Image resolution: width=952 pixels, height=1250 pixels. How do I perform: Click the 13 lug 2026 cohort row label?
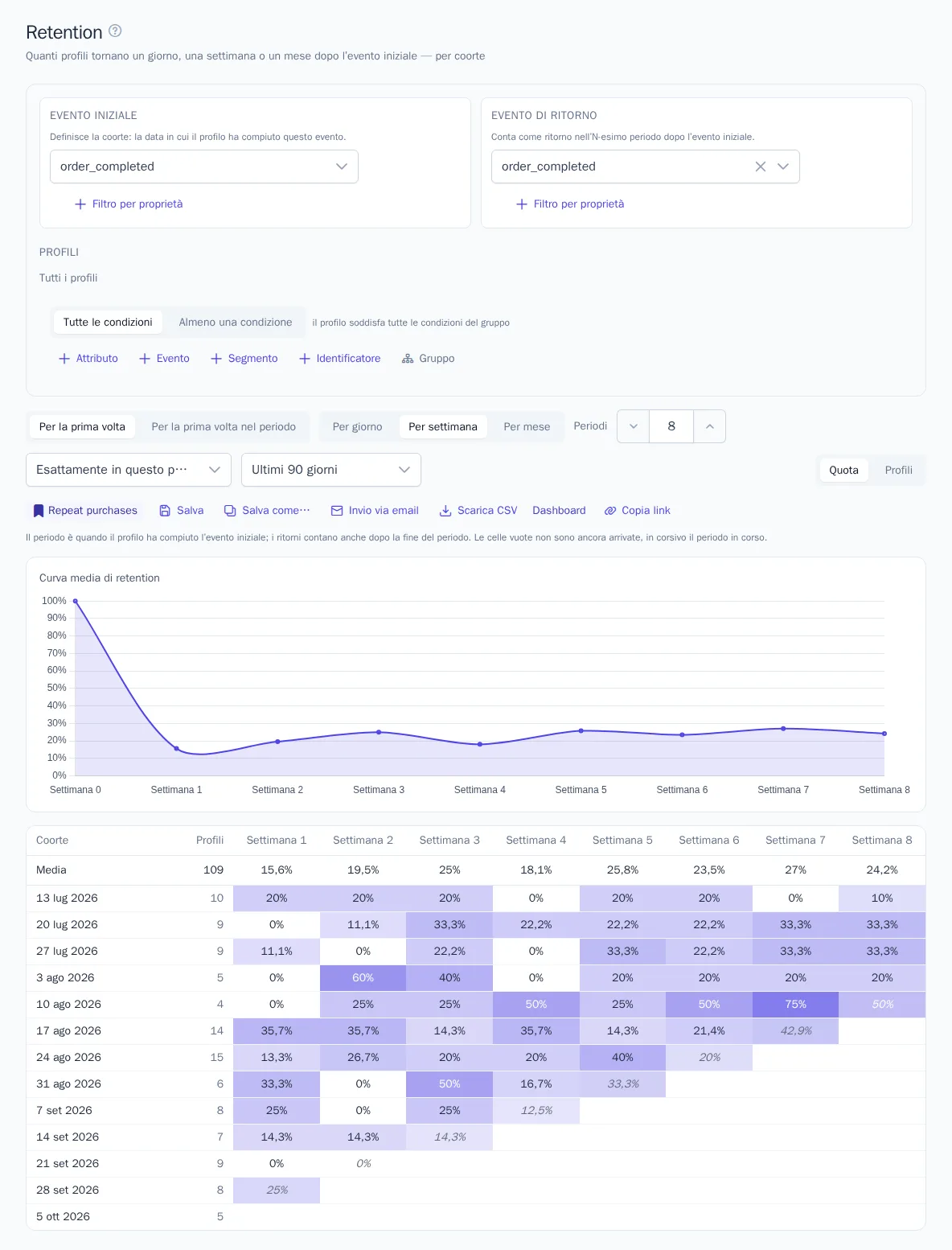point(67,898)
